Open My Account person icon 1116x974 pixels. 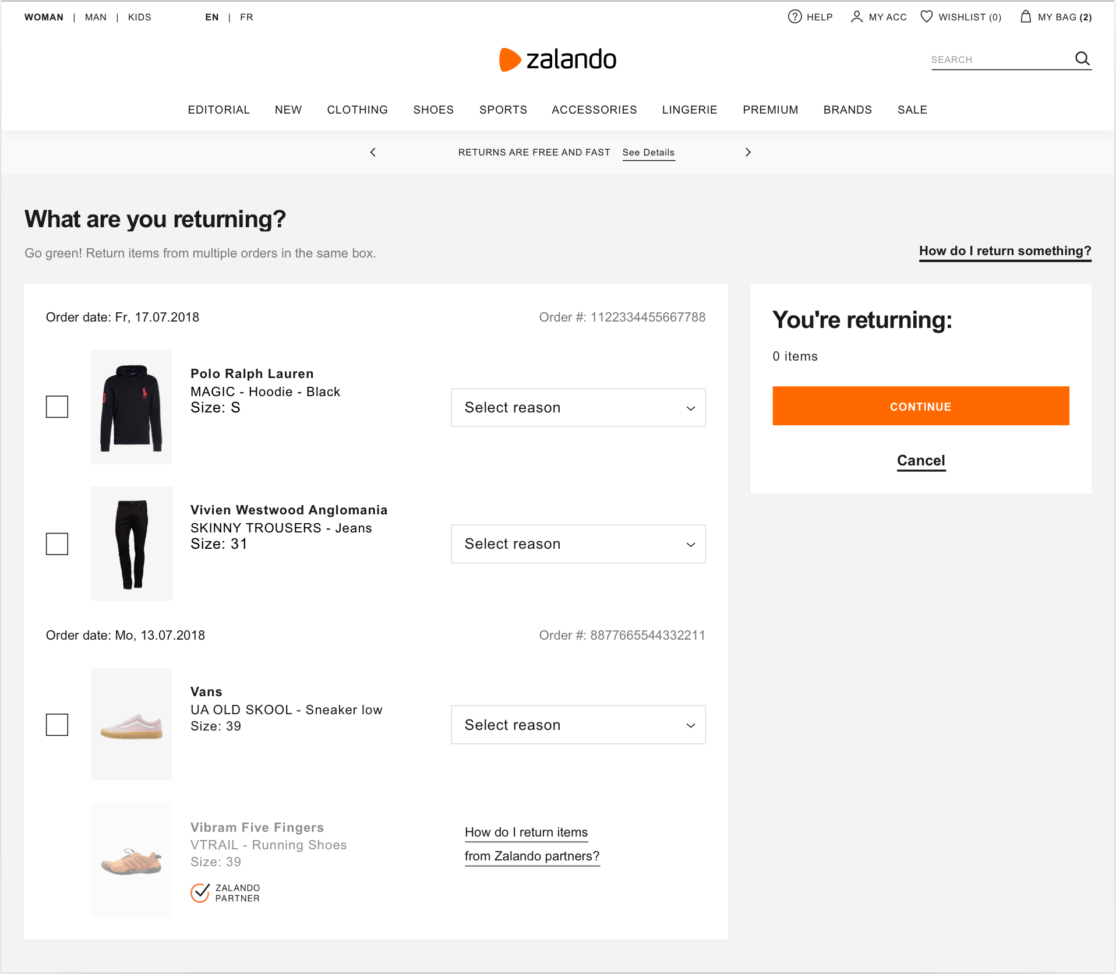[856, 17]
